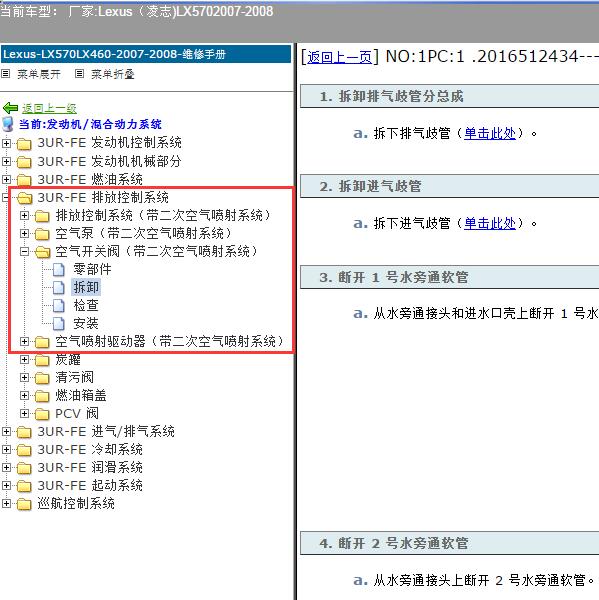Select the 拆卸 tree item
The image size is (599, 600).
86,287
